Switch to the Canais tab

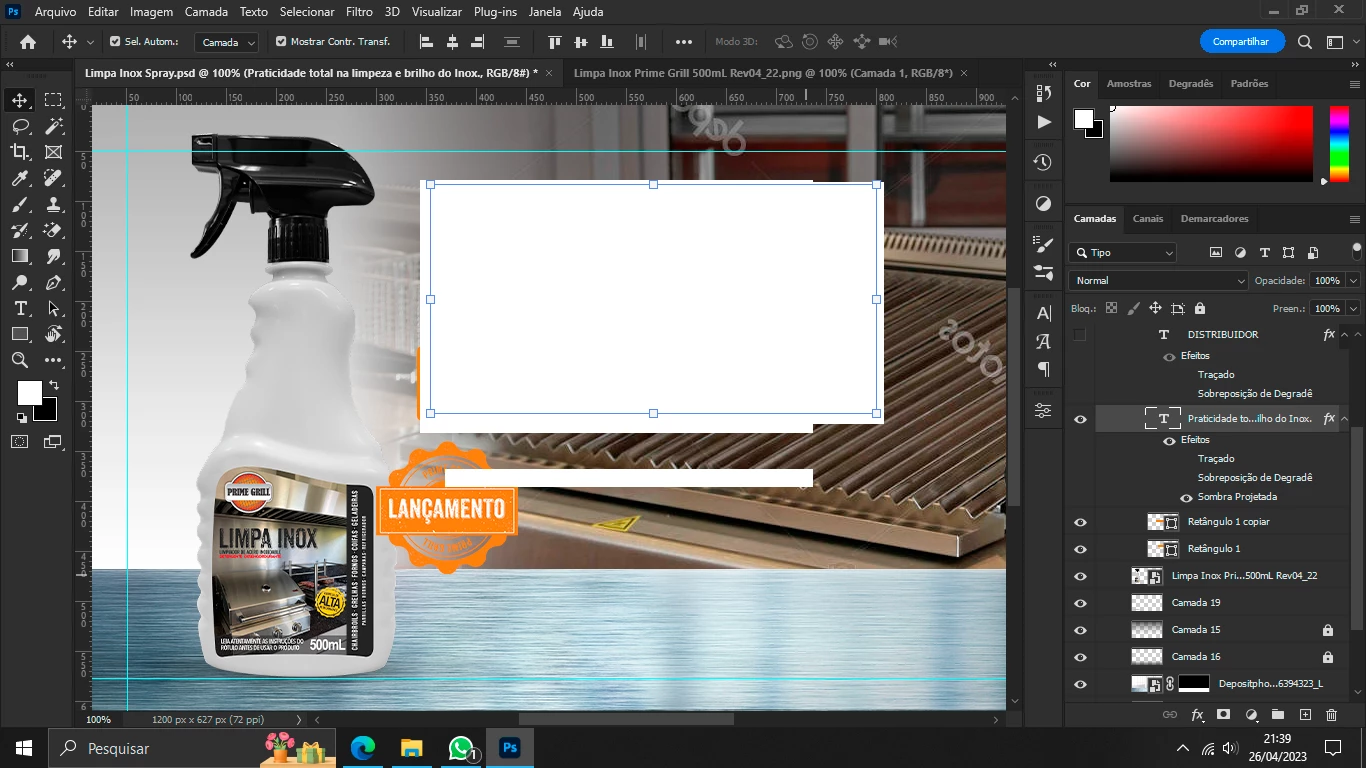point(1147,218)
